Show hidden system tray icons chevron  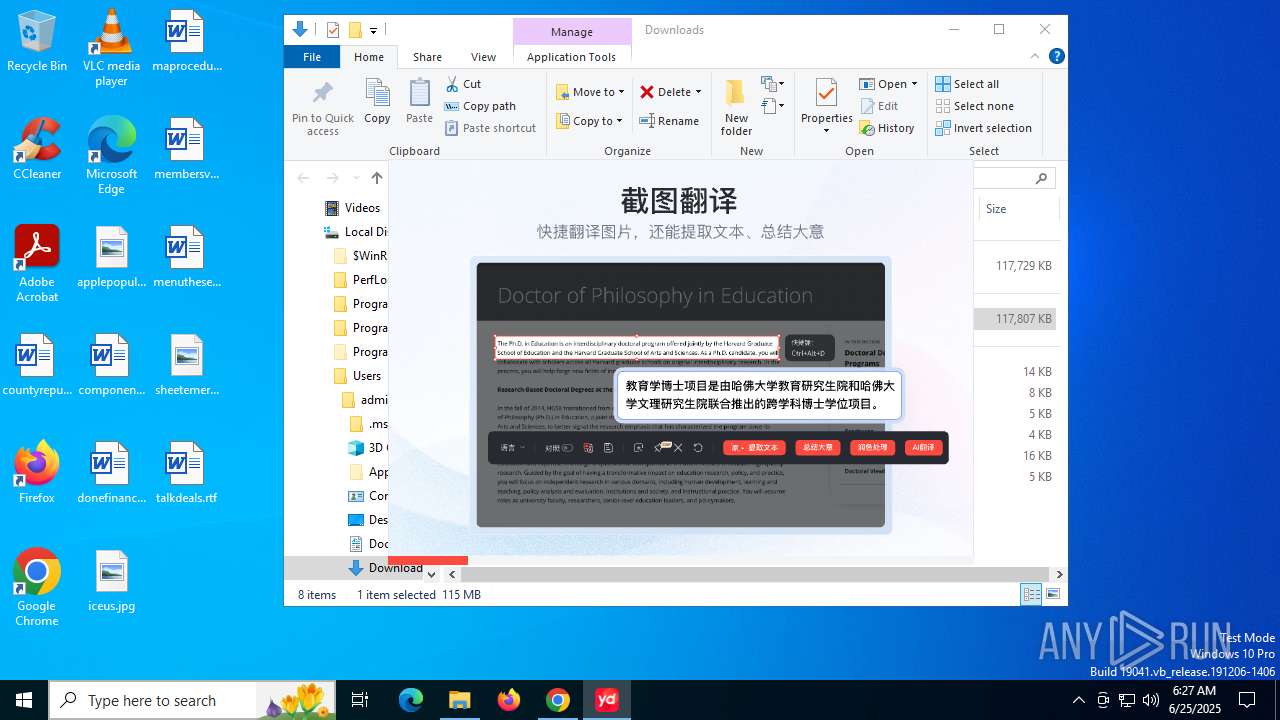coord(1078,700)
